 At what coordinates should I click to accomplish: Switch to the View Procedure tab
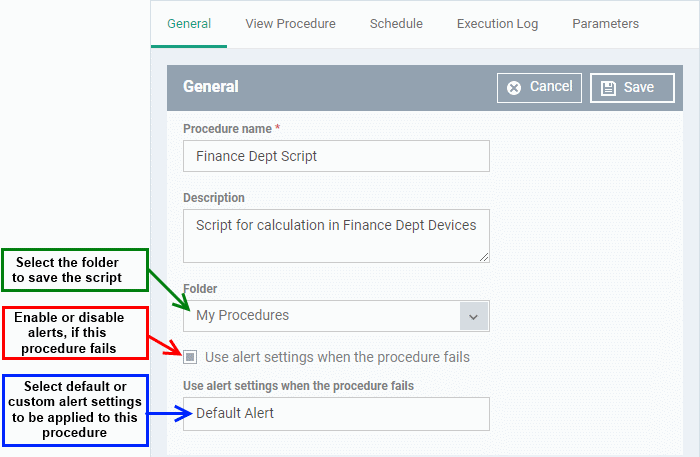290,24
